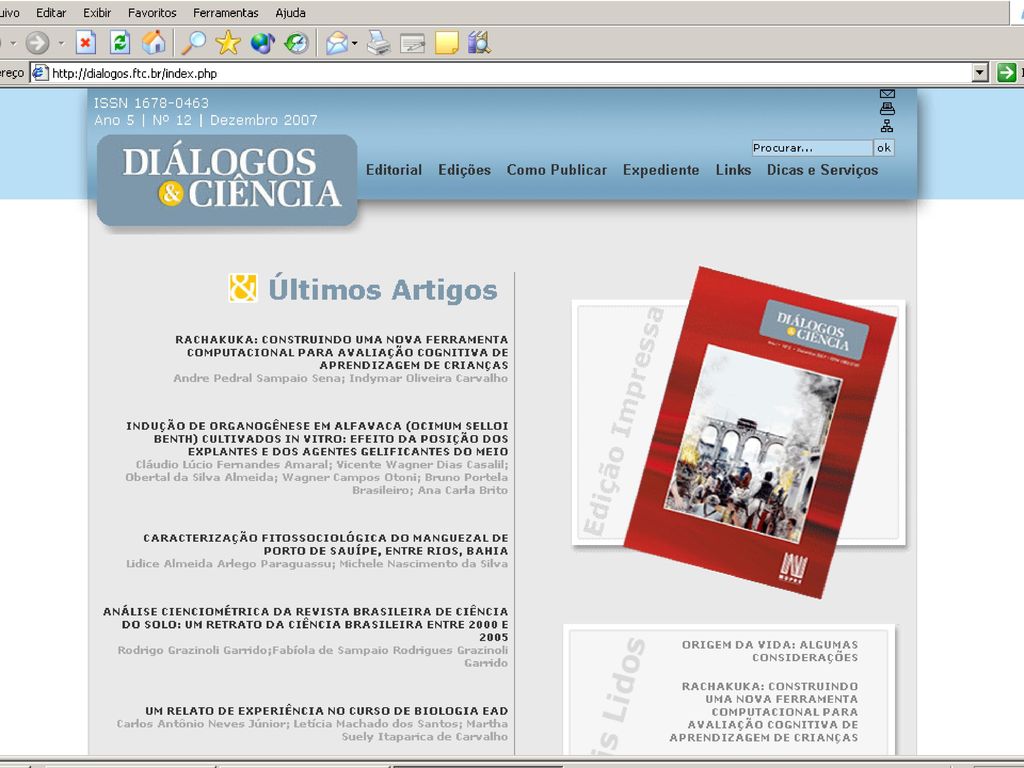
Task: Click the green Go arrow button
Action: pyautogui.click(x=1006, y=72)
